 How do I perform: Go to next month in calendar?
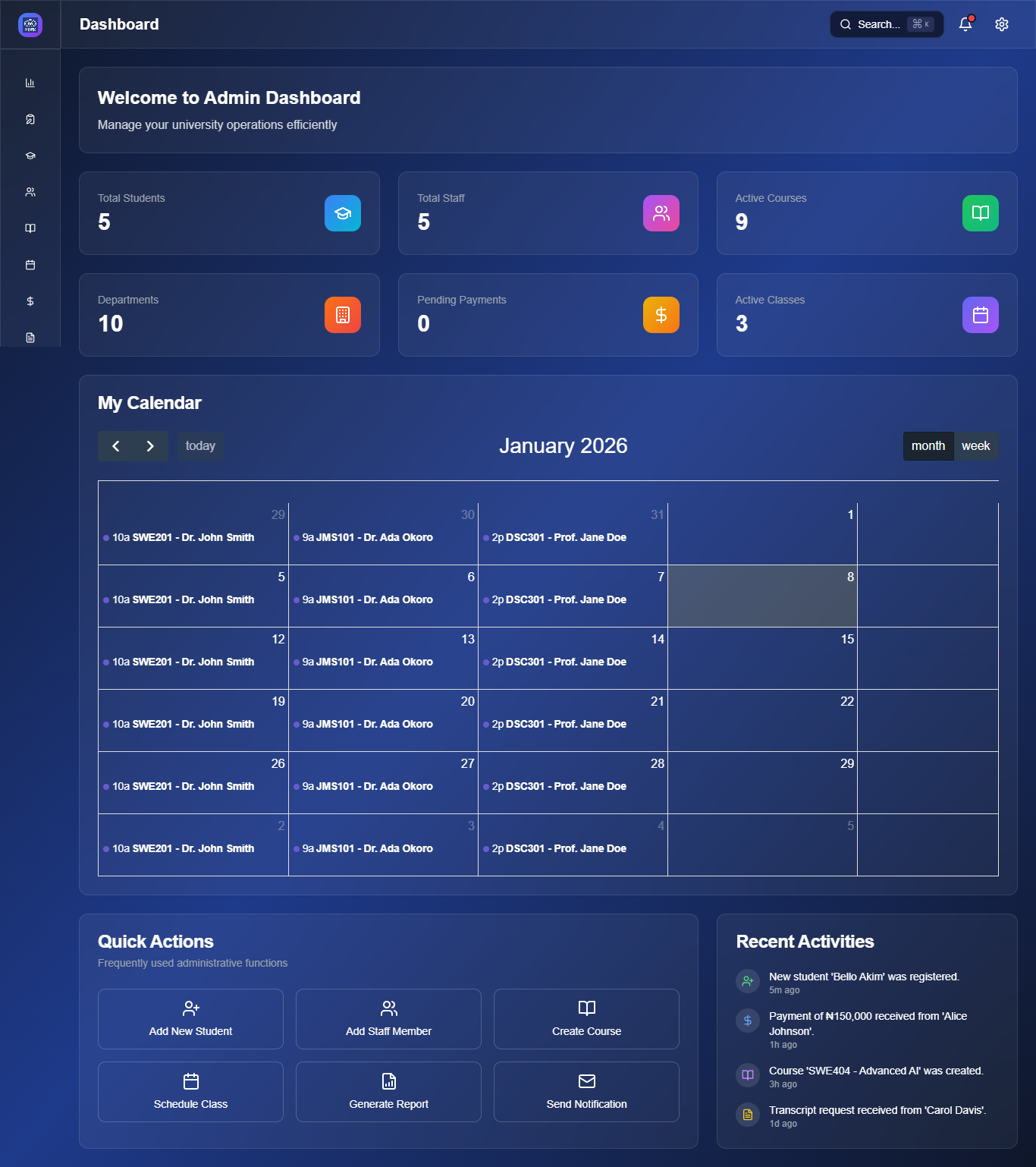coord(150,446)
